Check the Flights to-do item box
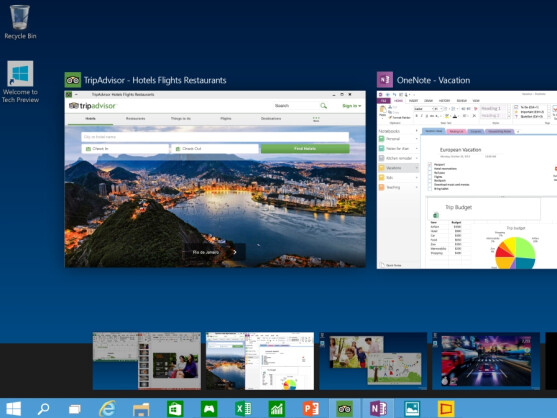This screenshot has width=557, height=418. 430,177
